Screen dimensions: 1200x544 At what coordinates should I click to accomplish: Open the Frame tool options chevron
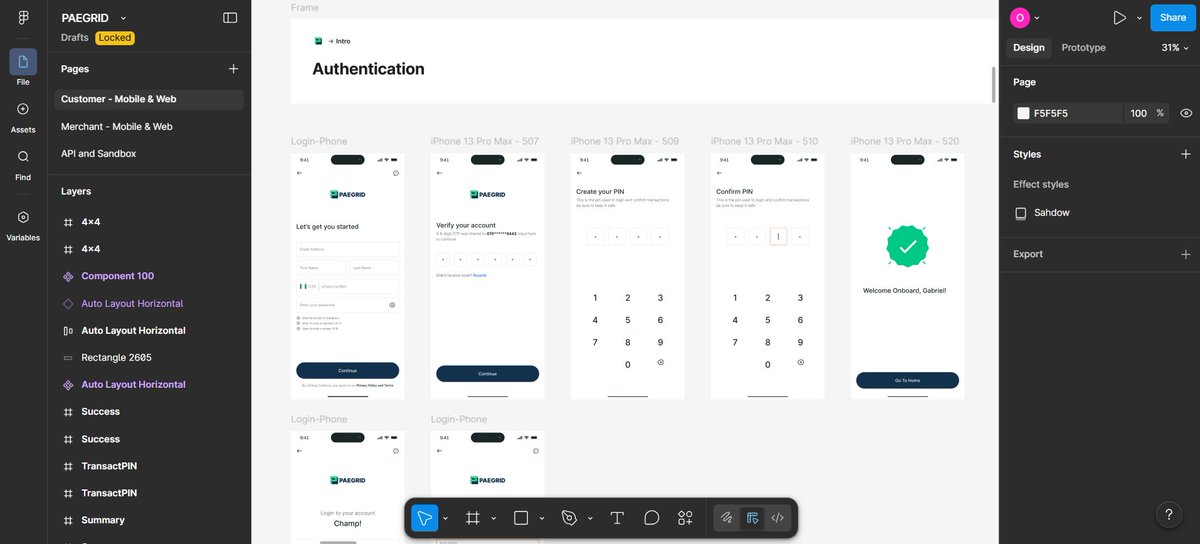click(x=493, y=518)
